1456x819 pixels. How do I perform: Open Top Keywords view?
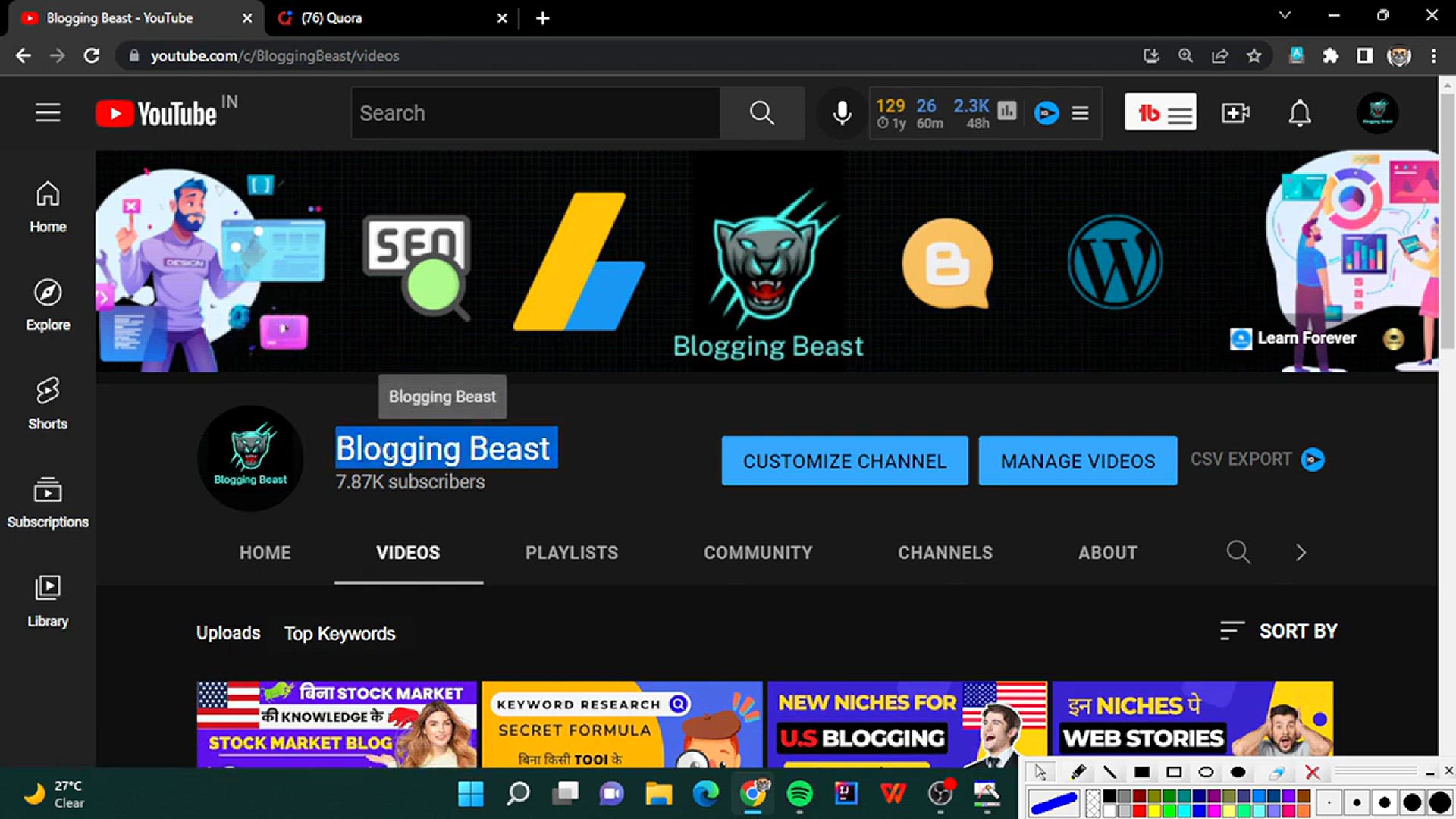pos(340,633)
